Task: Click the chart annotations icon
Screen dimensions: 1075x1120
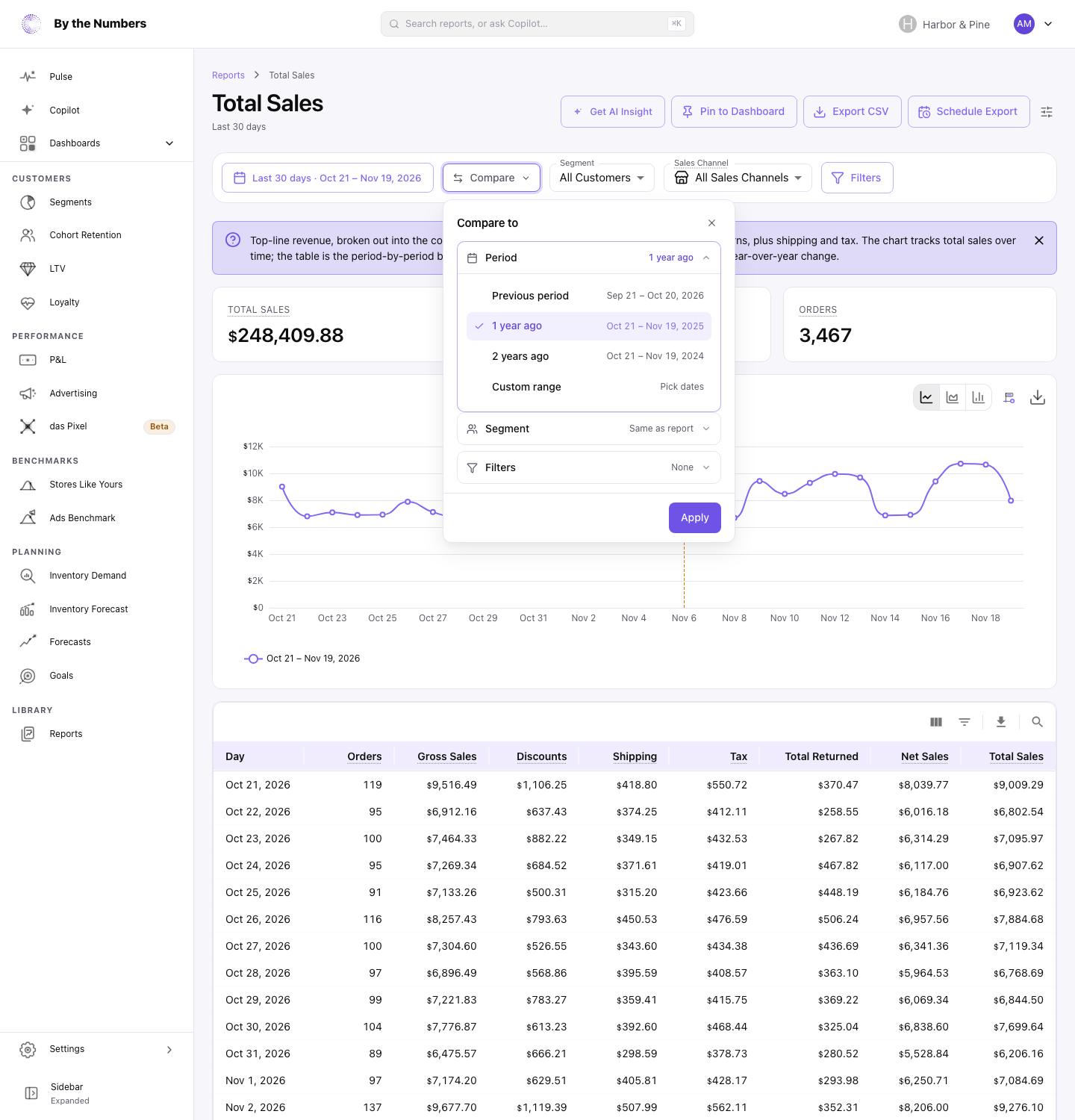Action: pos(1009,397)
